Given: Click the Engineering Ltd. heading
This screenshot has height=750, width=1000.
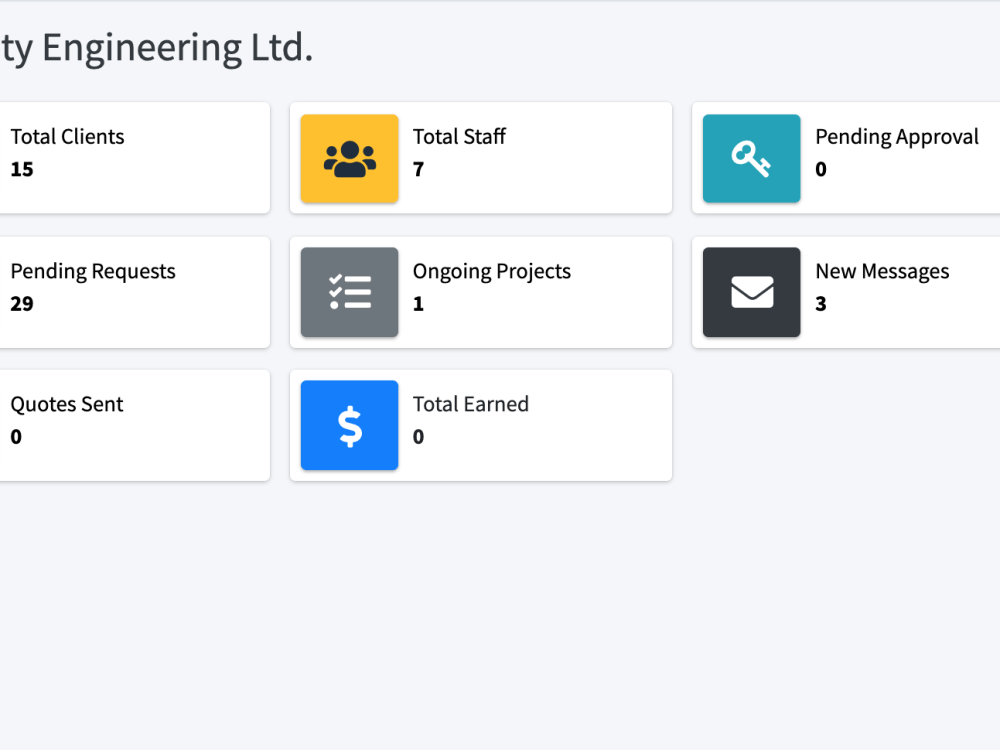Looking at the screenshot, I should [x=157, y=46].
